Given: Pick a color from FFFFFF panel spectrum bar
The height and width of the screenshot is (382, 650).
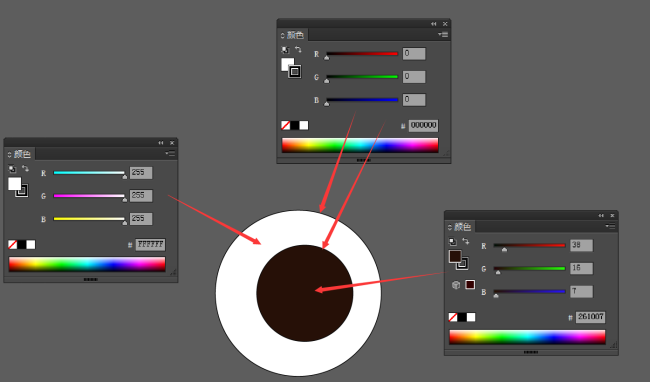Looking at the screenshot, I should click(x=87, y=264).
